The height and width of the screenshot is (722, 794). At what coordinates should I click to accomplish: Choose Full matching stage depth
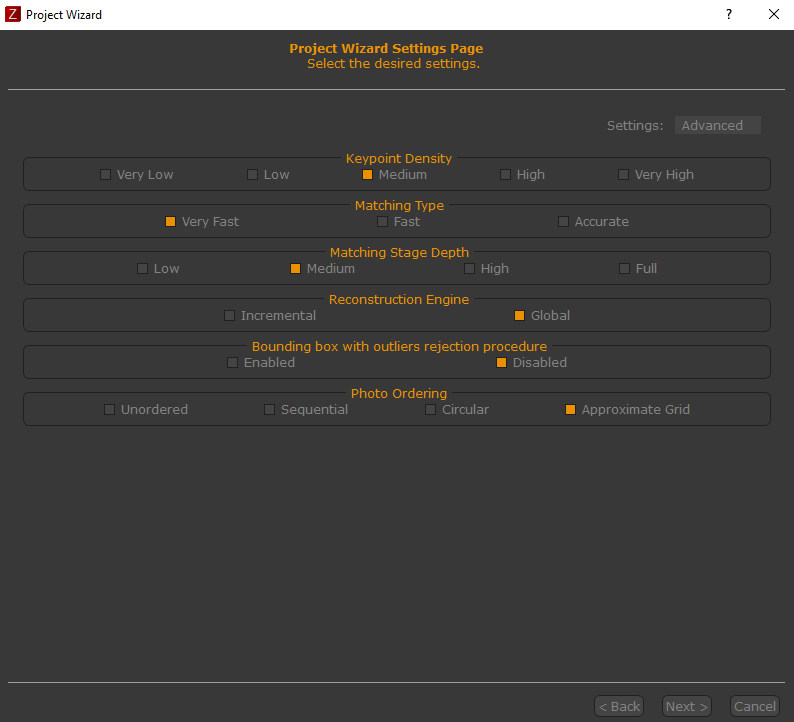pos(625,269)
